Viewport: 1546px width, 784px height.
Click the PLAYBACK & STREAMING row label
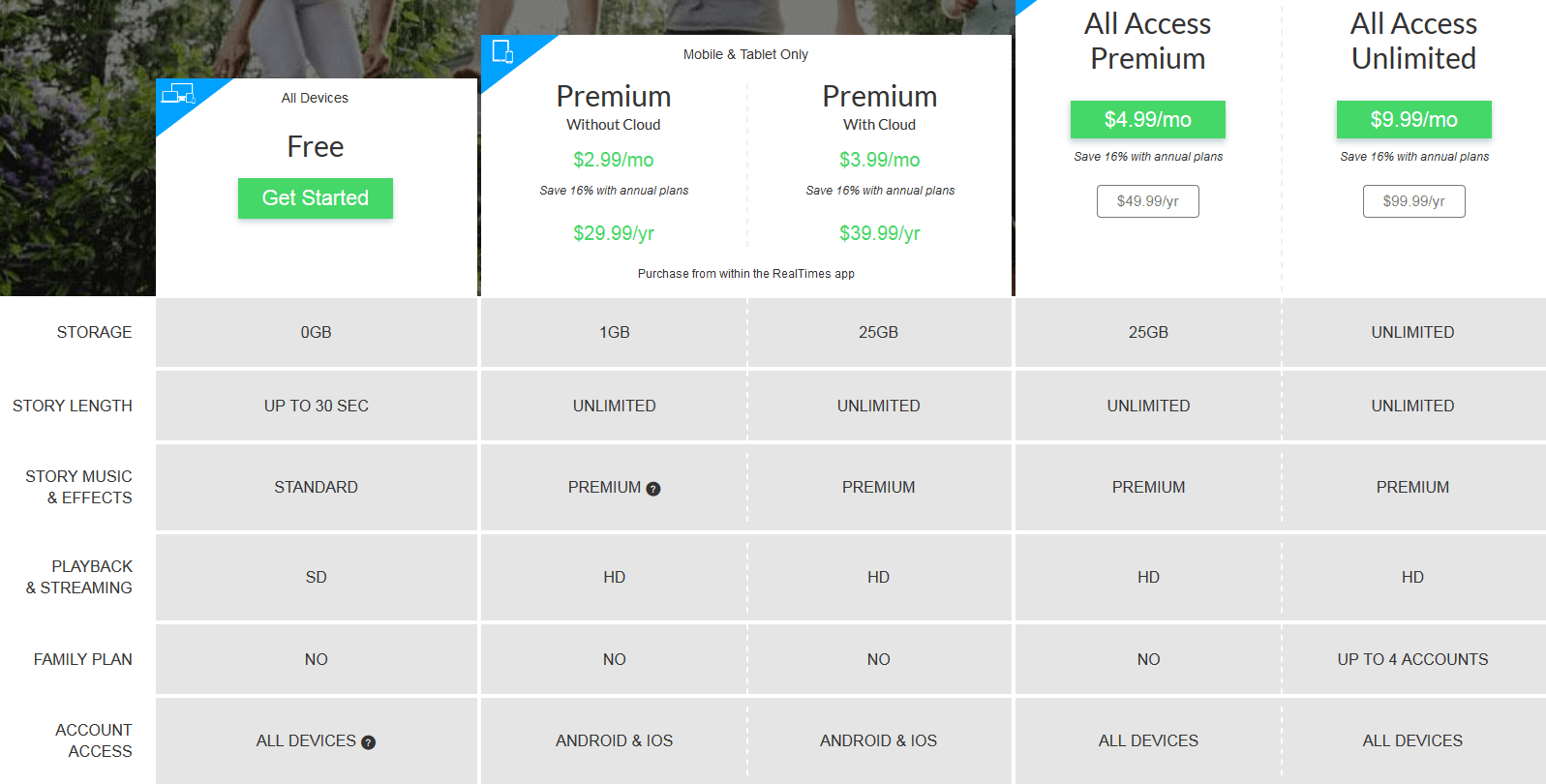pyautogui.click(x=78, y=577)
